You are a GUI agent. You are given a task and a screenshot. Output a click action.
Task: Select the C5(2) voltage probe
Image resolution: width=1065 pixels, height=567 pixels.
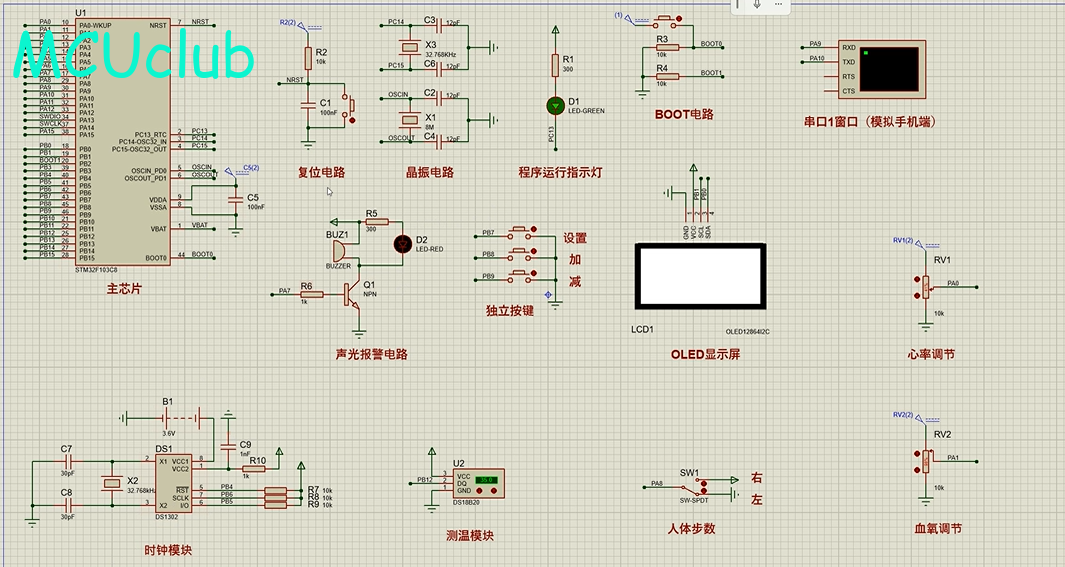click(242, 170)
